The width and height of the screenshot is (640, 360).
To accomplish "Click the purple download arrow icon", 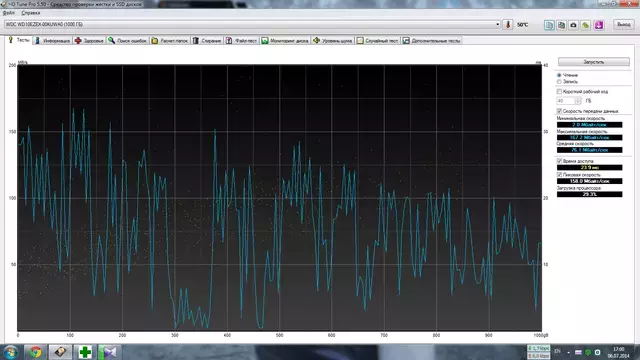I will click(x=598, y=25).
